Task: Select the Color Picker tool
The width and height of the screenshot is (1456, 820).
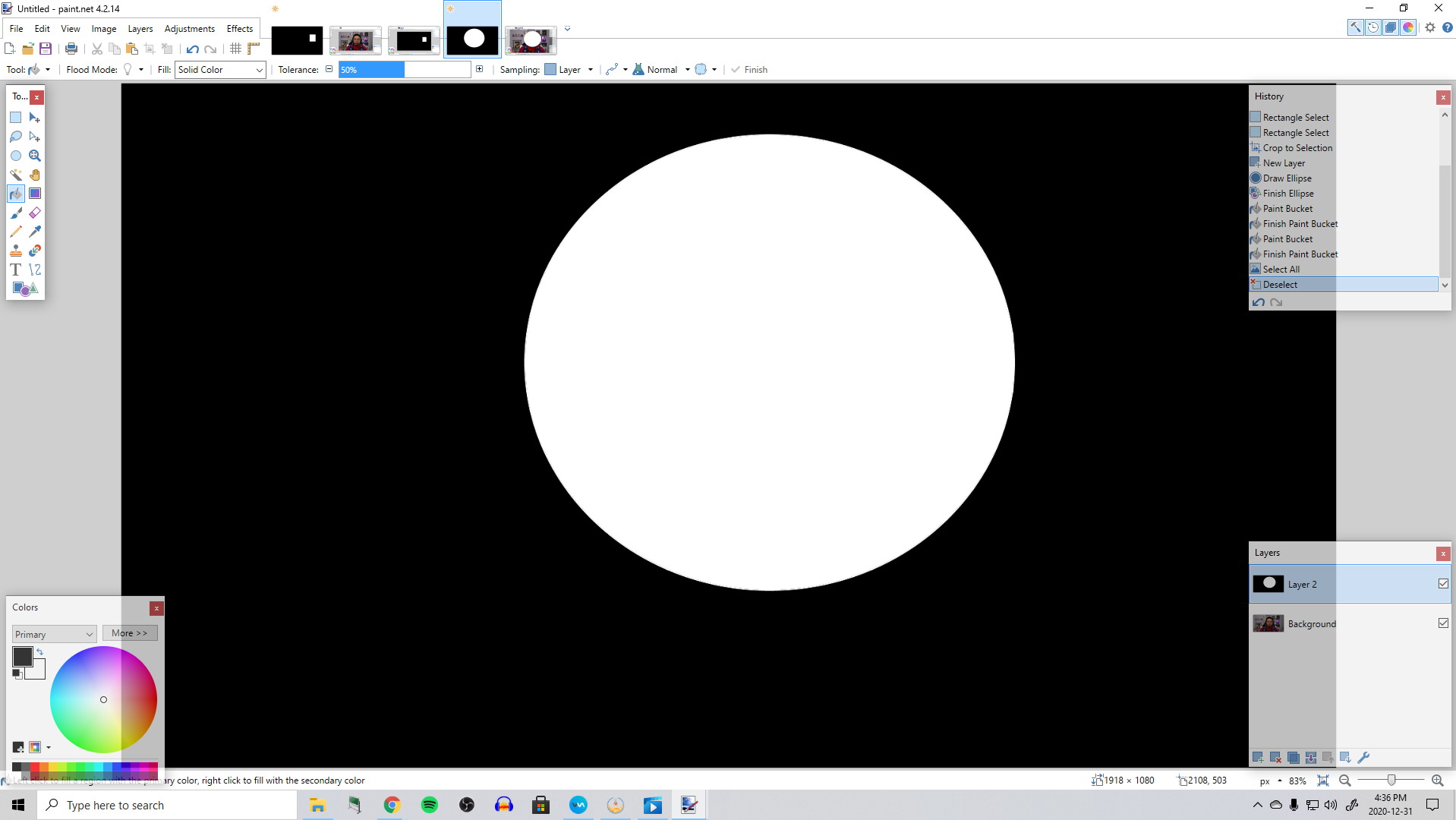Action: coord(35,232)
